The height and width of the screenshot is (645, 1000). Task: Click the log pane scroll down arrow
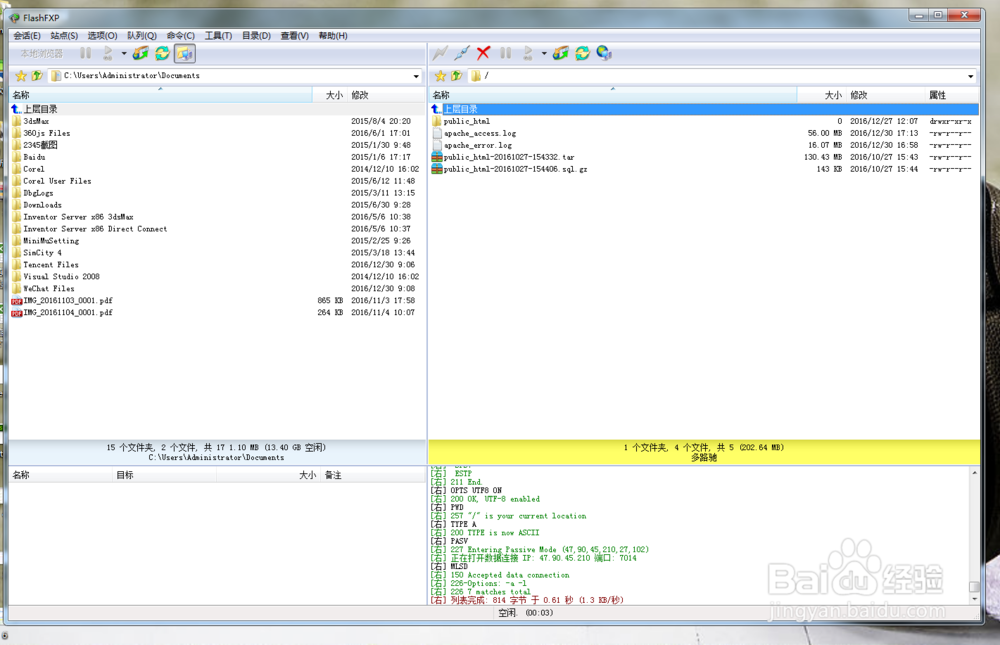[974, 599]
